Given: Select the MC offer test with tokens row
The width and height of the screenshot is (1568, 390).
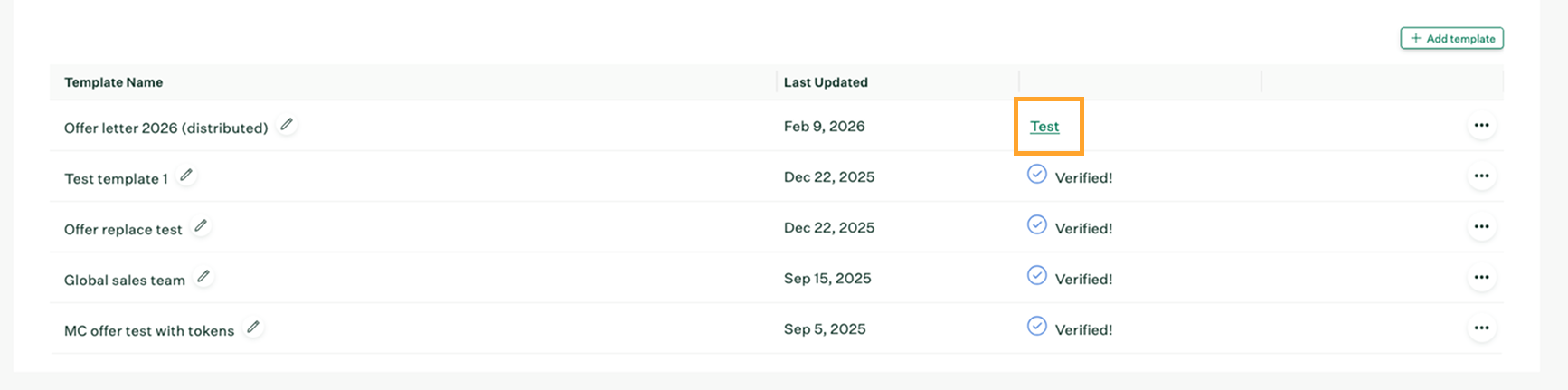Looking at the screenshot, I should pyautogui.click(x=149, y=331).
